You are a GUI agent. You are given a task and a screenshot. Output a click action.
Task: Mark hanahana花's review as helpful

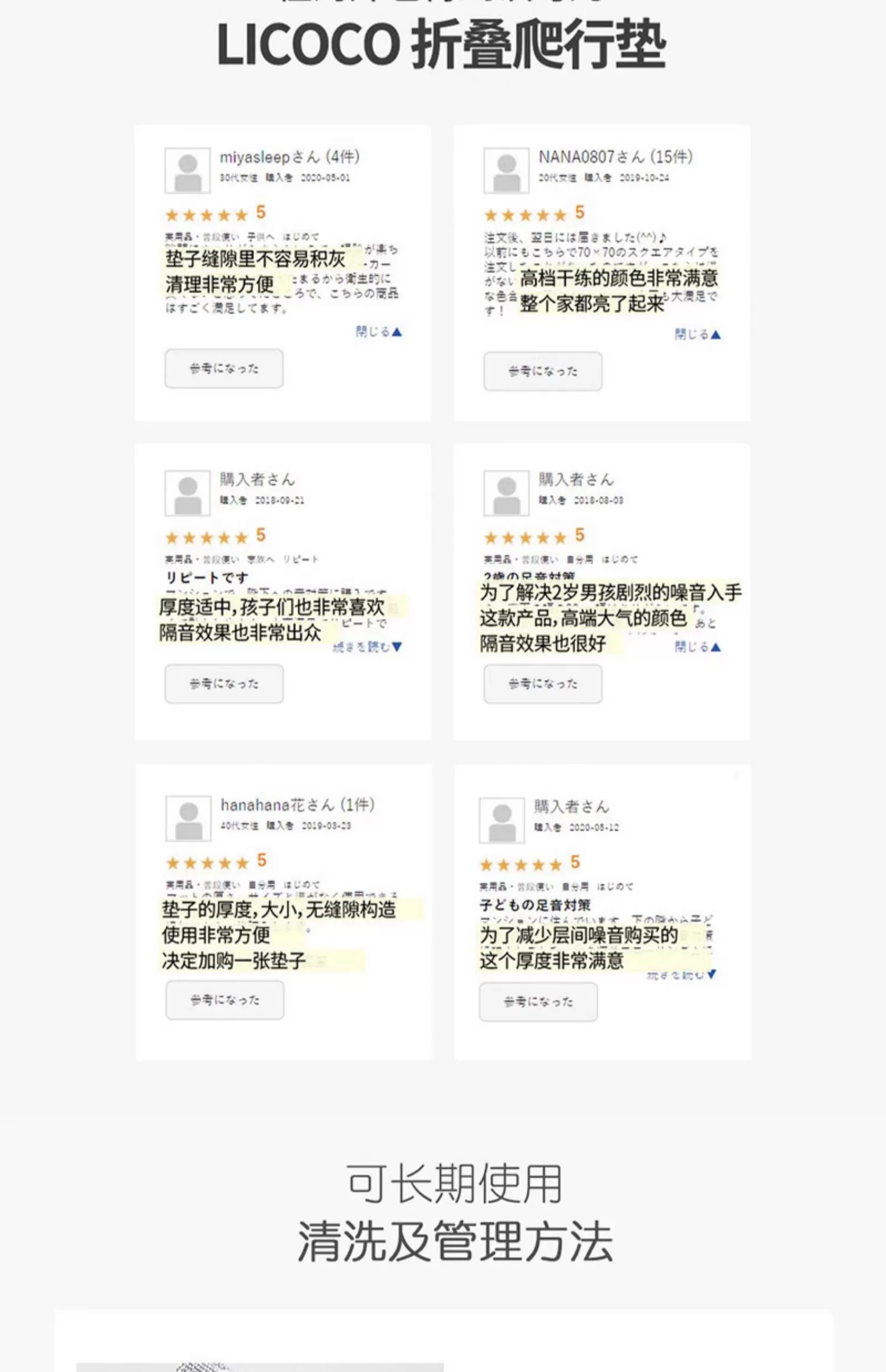(224, 1000)
